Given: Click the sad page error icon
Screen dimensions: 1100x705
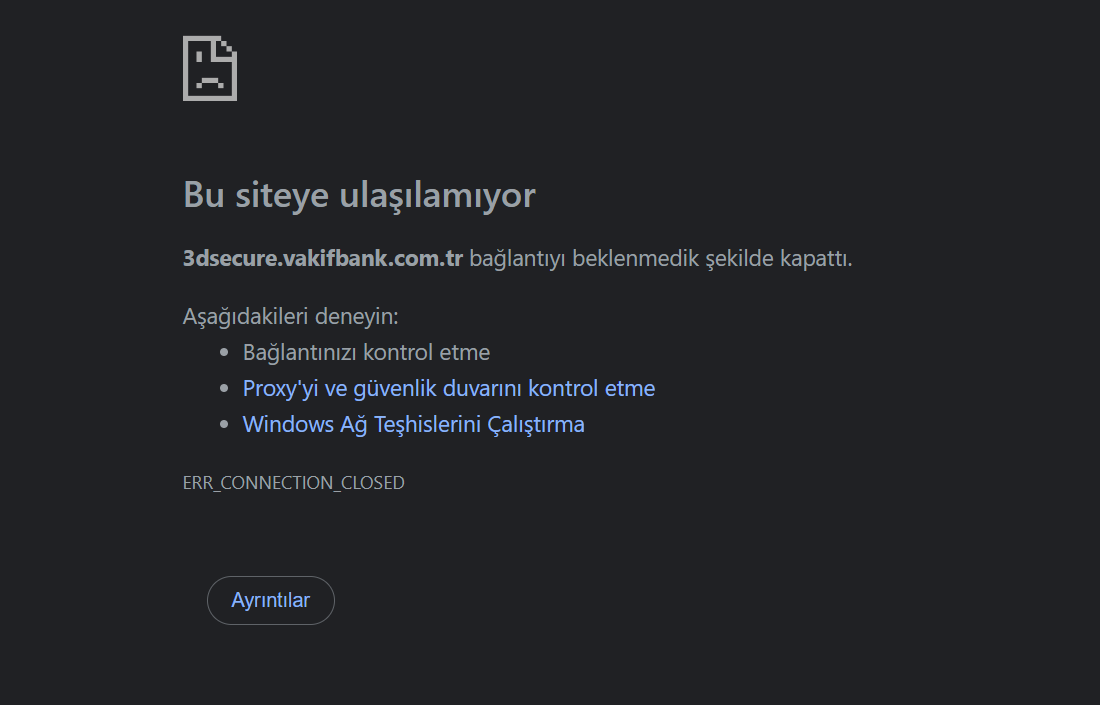Looking at the screenshot, I should [x=210, y=68].
